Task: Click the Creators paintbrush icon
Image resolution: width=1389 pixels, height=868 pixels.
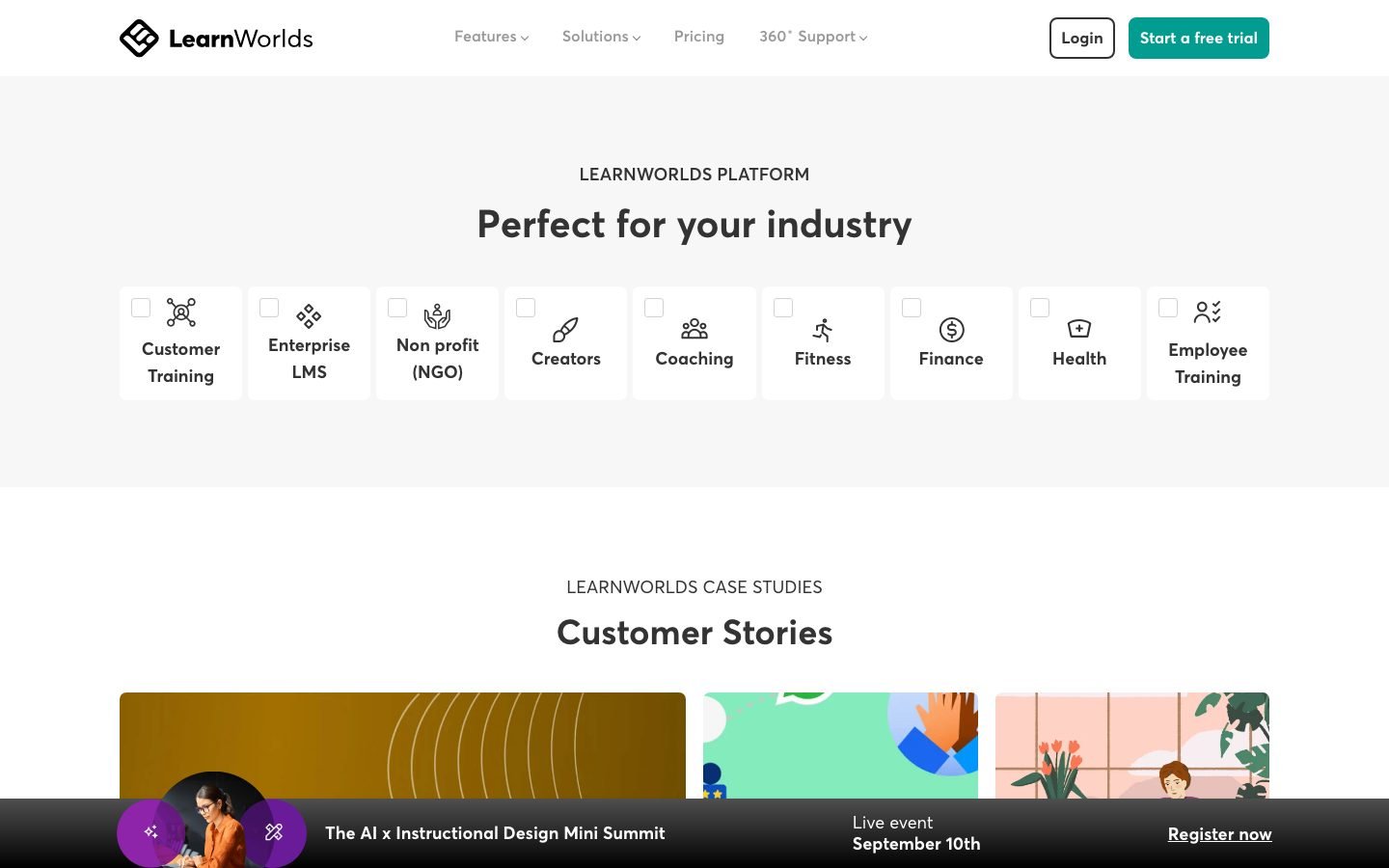Action: click(565, 330)
